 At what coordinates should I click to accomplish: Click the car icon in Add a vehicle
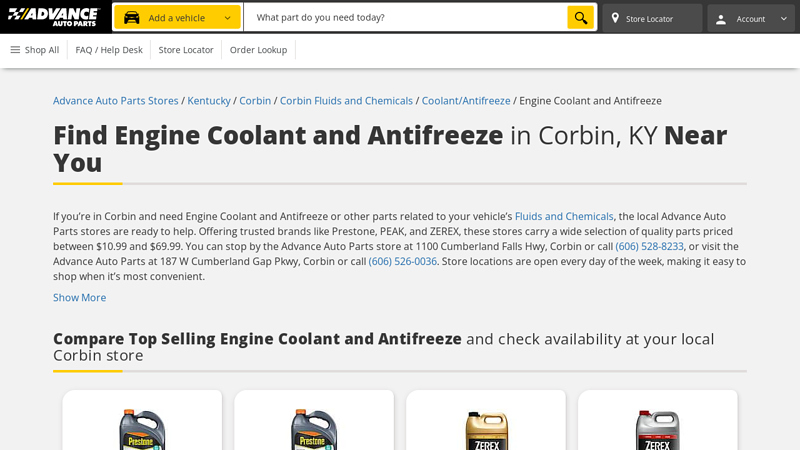click(x=132, y=18)
